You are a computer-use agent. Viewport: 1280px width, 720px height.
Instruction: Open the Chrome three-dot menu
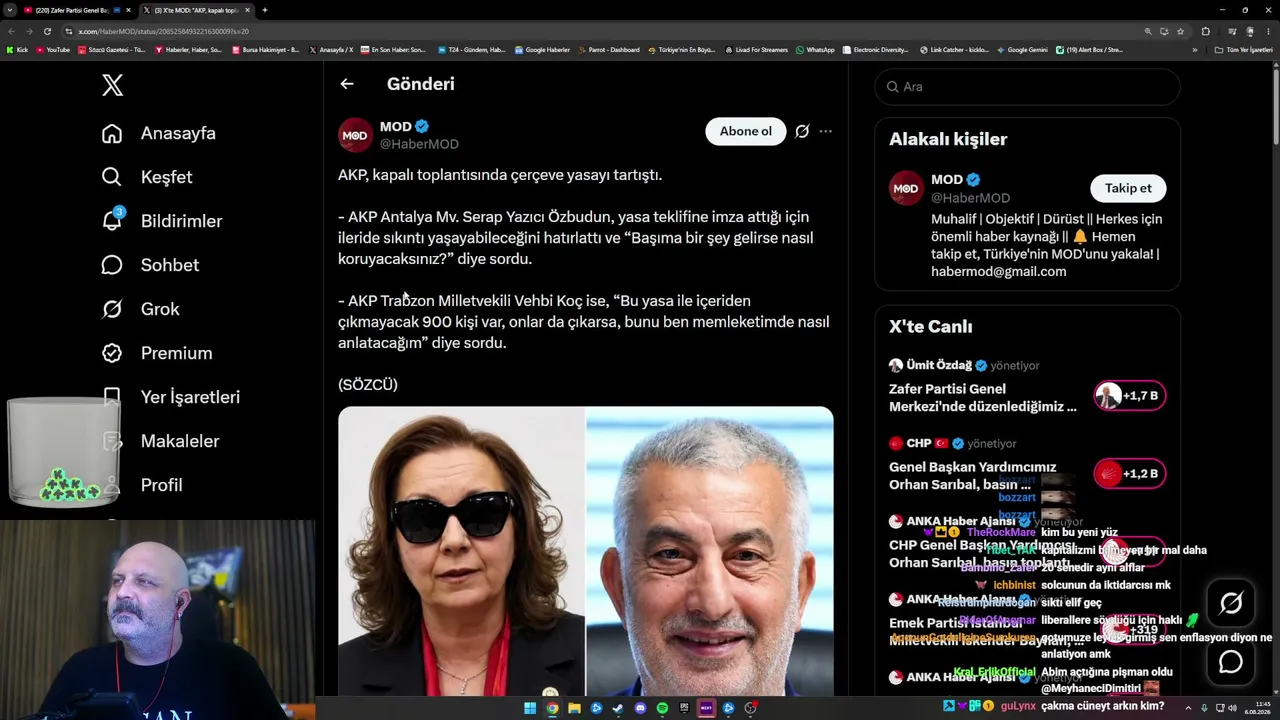pos(1269,31)
